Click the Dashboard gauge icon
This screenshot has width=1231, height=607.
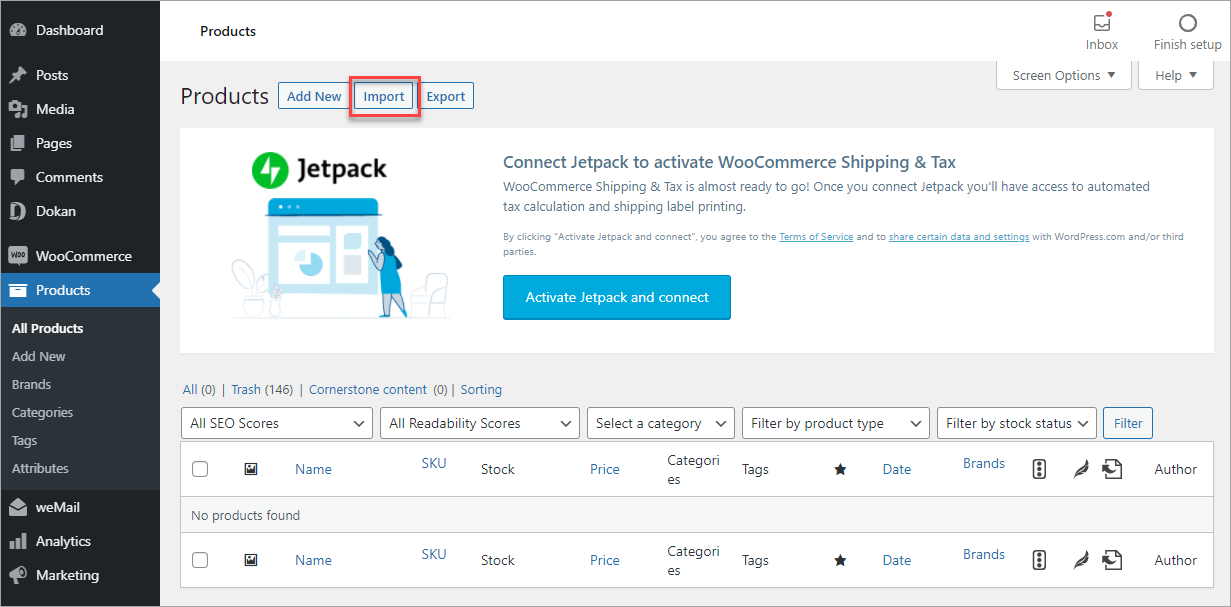17,30
